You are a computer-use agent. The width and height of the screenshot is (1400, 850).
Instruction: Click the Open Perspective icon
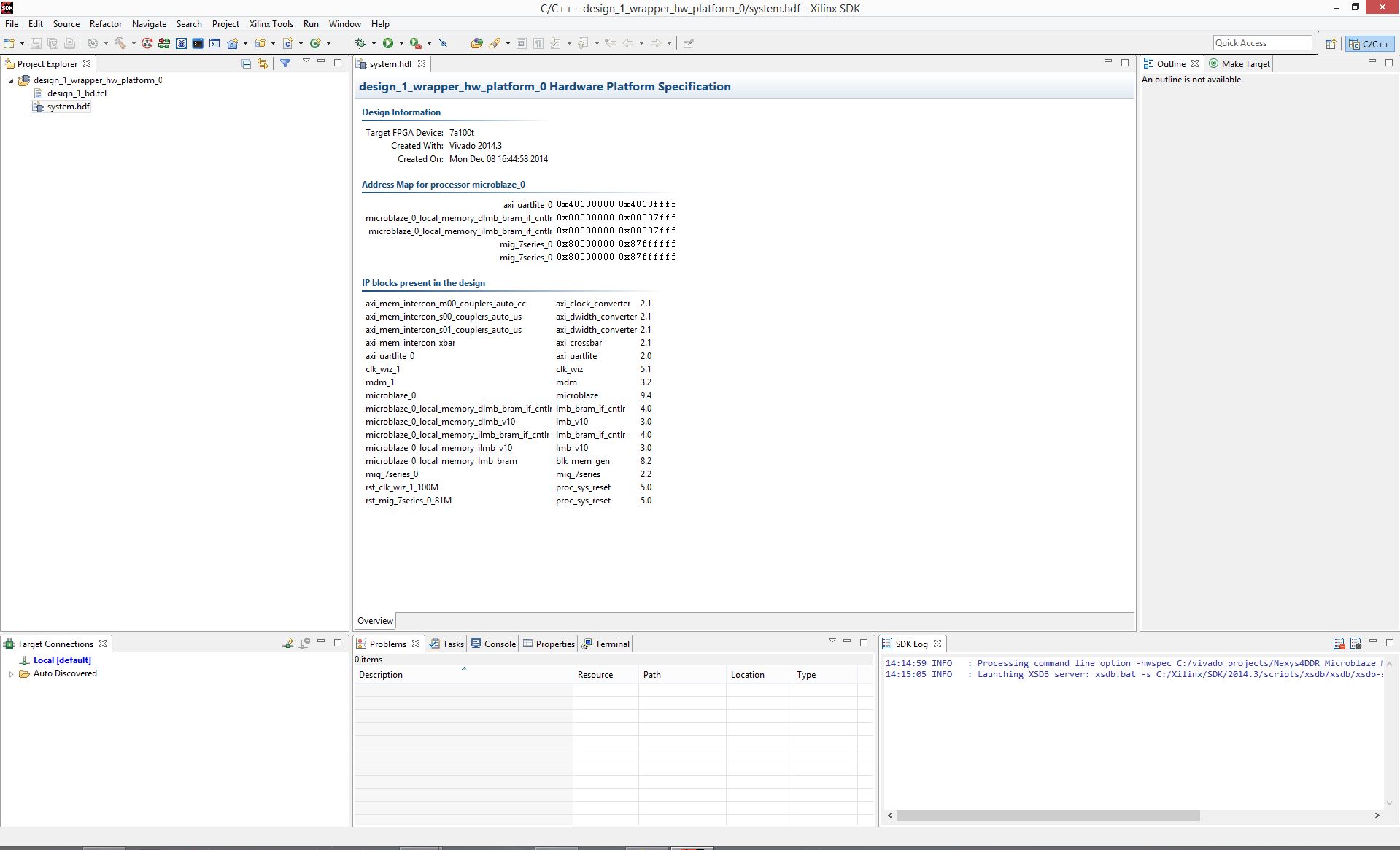(1331, 44)
